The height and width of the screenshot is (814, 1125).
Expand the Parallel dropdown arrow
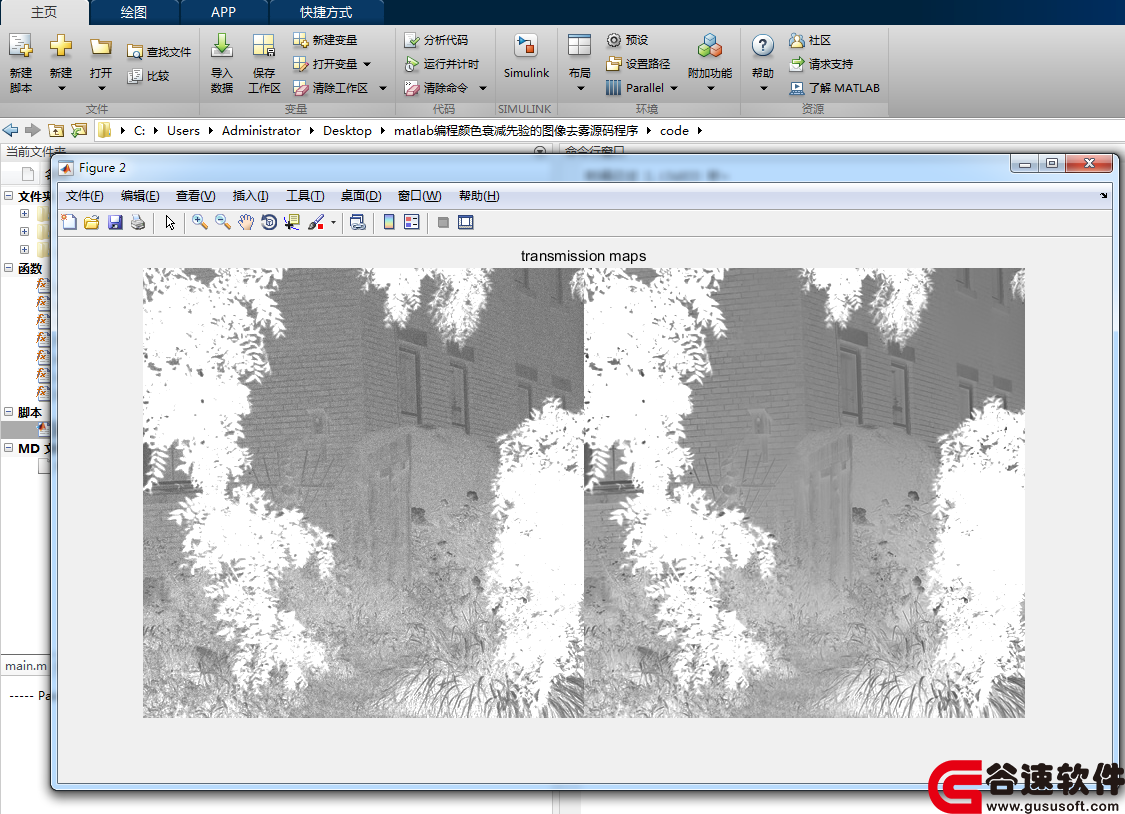[x=674, y=88]
